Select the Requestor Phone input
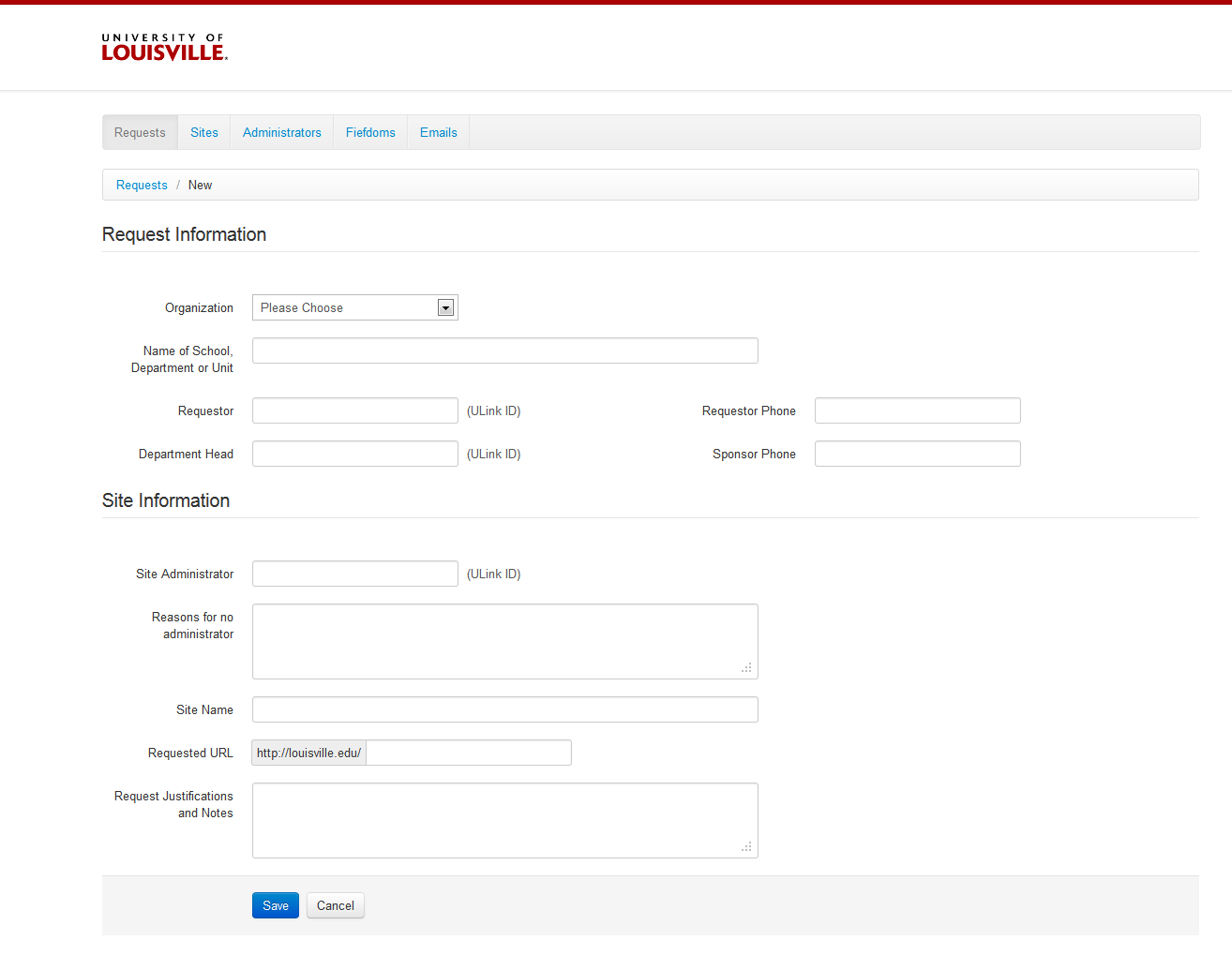The image size is (1232, 955). pos(917,410)
